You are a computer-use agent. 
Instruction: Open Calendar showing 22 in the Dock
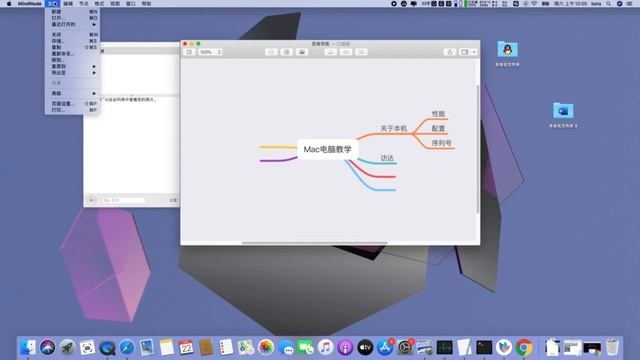(186, 347)
